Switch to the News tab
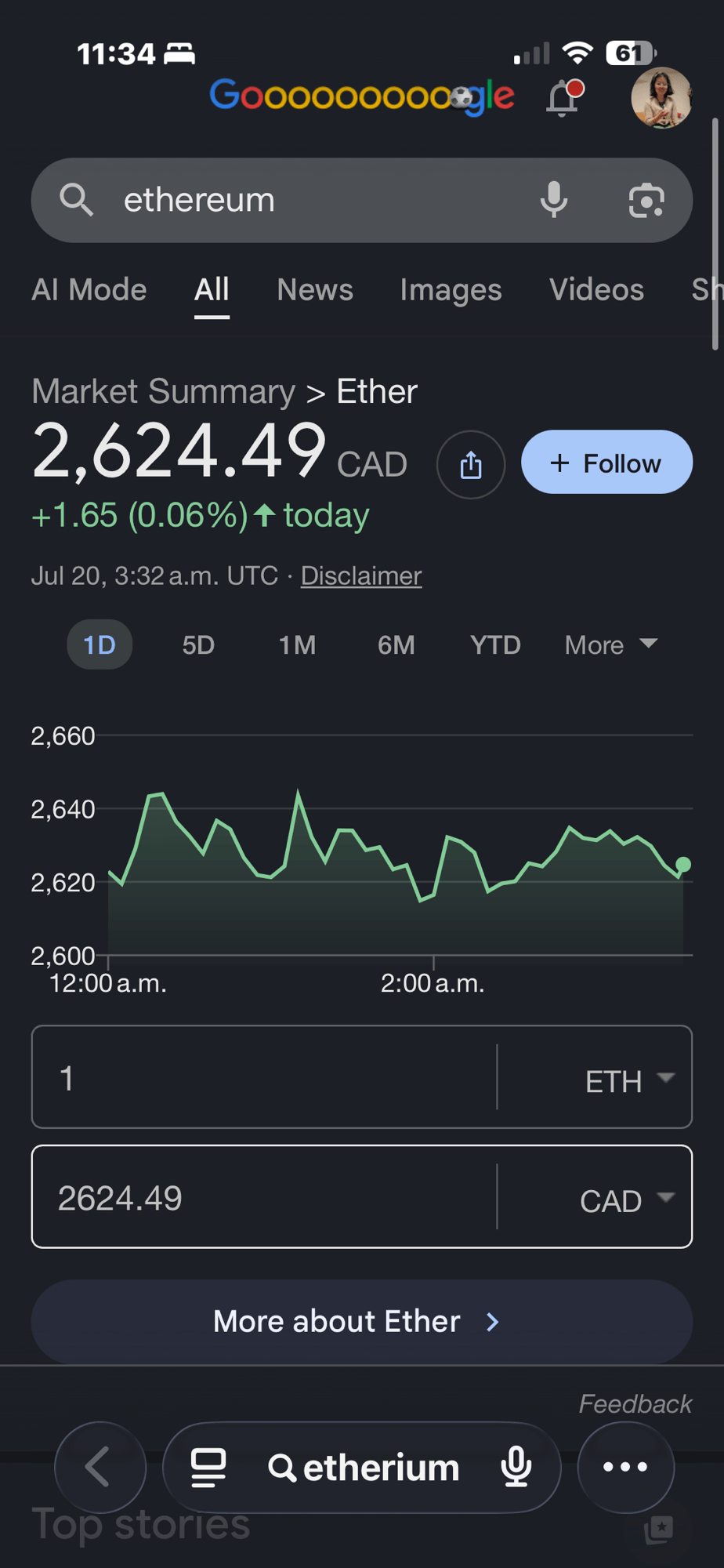 click(x=315, y=290)
